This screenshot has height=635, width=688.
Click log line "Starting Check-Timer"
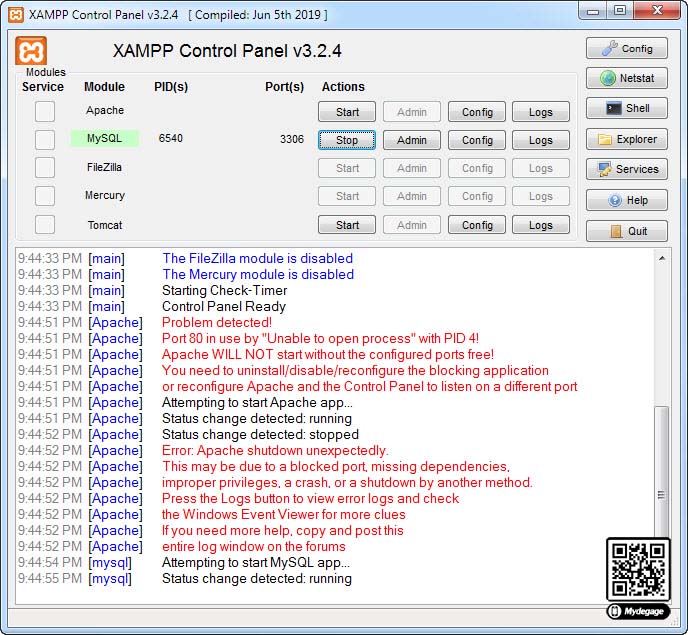[x=225, y=291]
